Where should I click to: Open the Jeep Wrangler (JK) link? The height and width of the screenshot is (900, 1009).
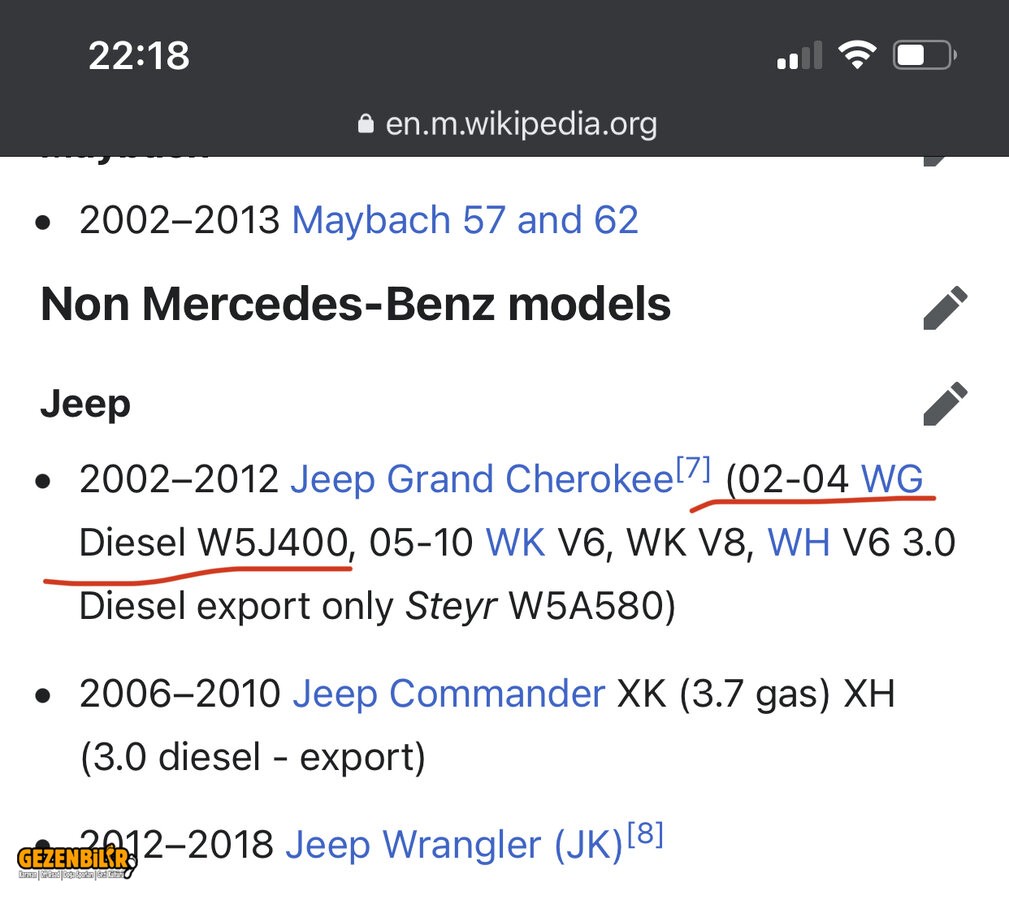[x=454, y=845]
